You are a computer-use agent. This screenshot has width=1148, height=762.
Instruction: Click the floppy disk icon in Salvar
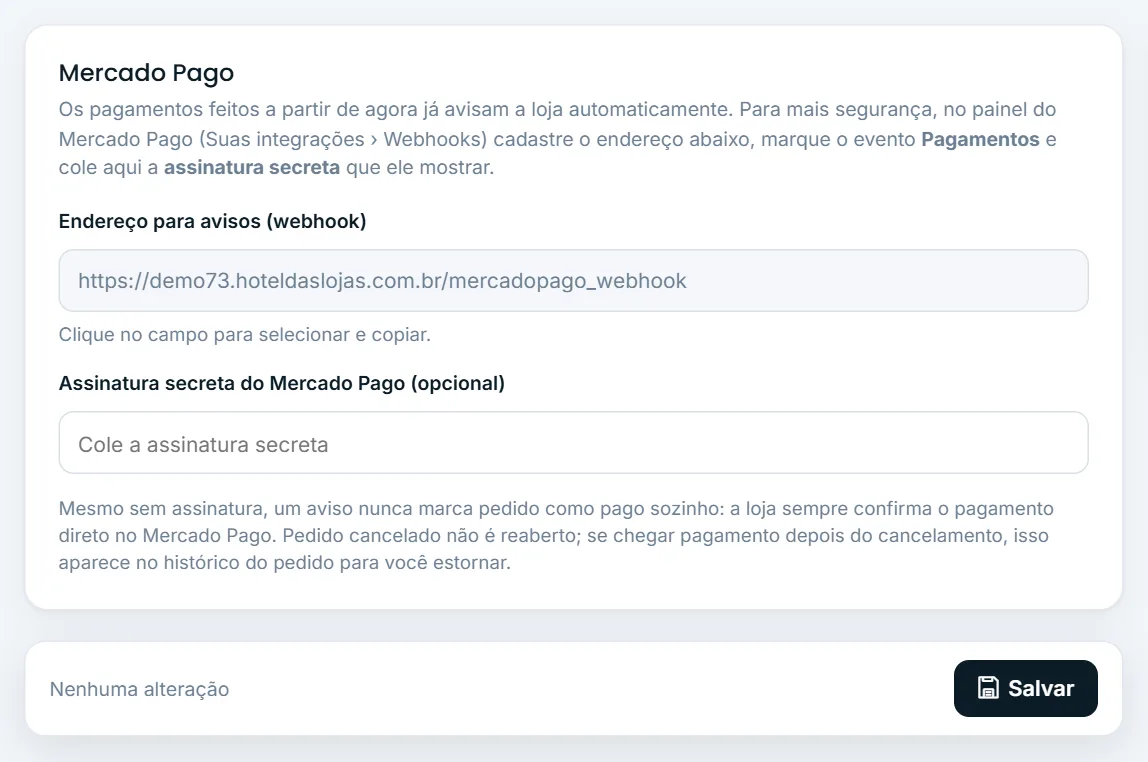click(988, 688)
